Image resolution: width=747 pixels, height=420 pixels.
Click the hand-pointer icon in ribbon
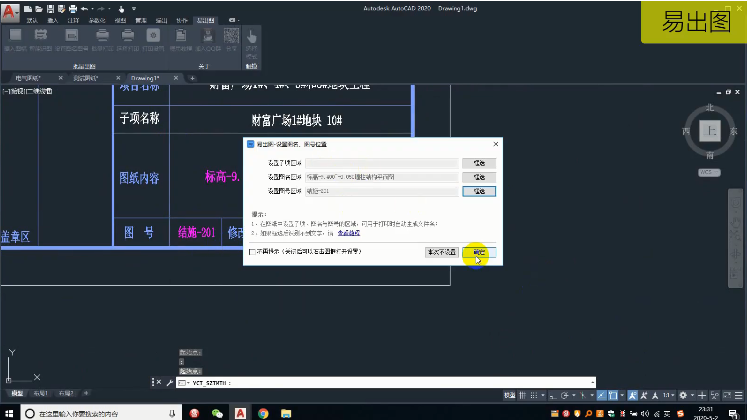click(x=252, y=36)
